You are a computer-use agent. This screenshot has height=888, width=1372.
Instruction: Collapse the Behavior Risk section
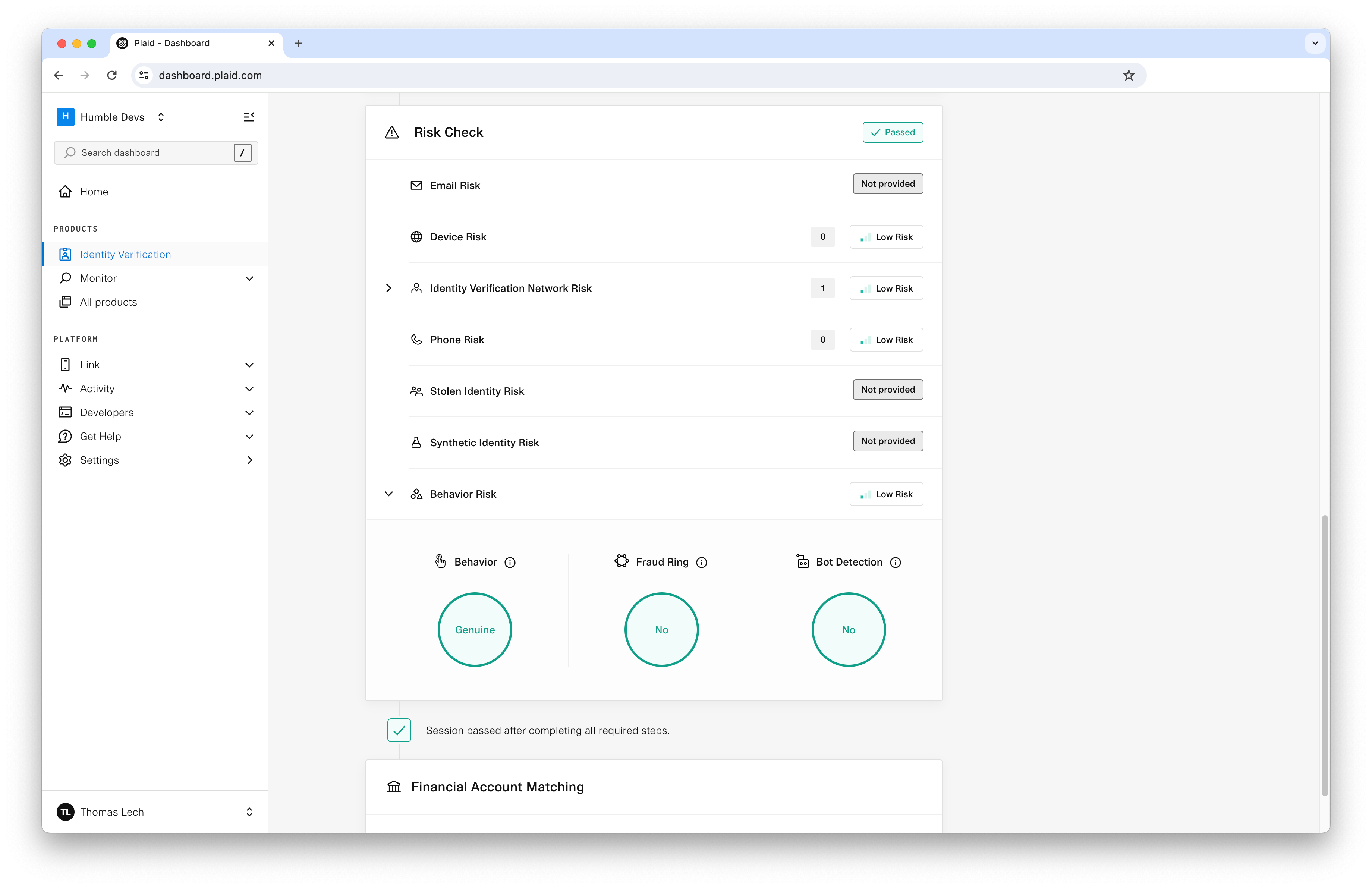click(388, 494)
